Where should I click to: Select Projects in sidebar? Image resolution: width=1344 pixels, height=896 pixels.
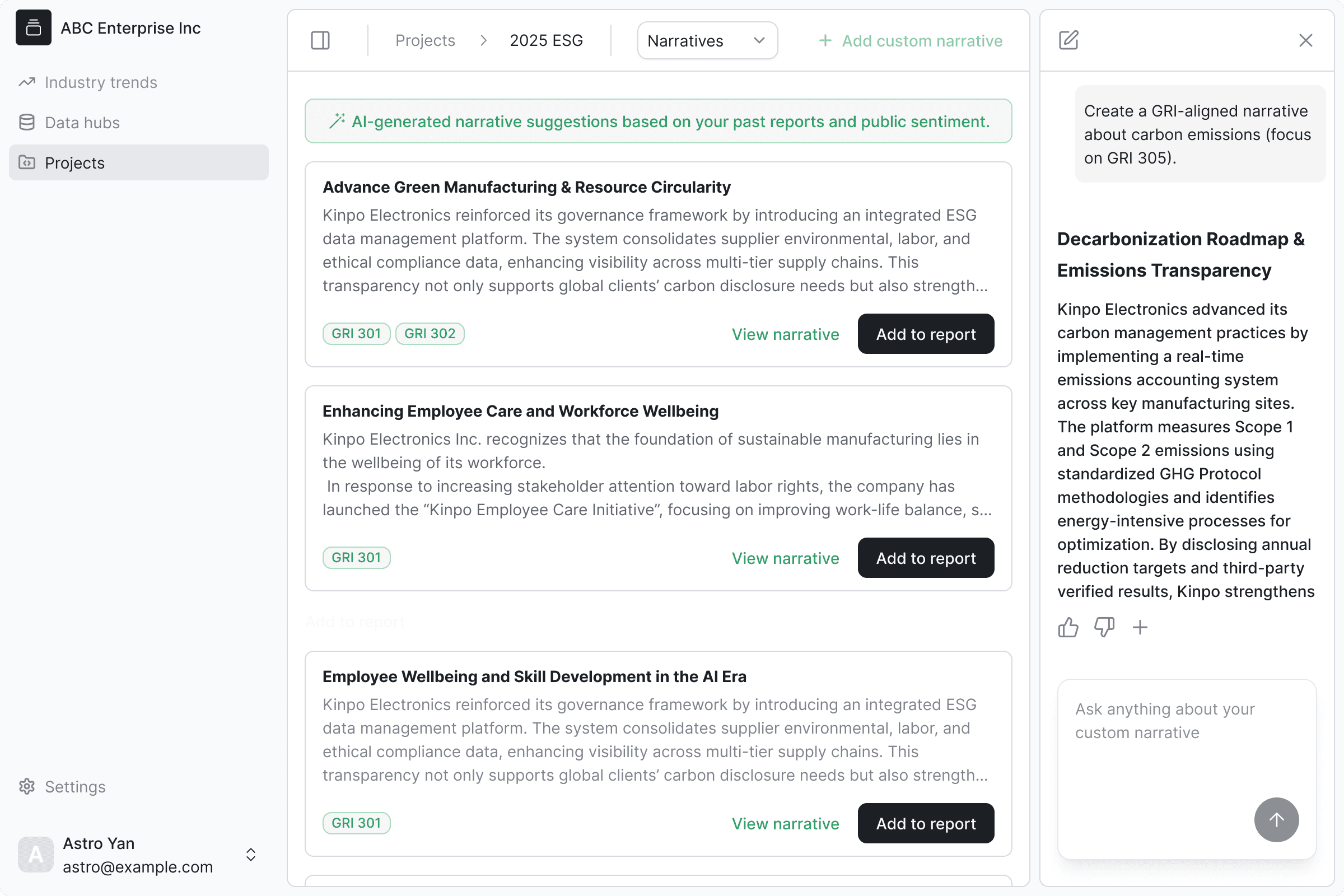[74, 163]
